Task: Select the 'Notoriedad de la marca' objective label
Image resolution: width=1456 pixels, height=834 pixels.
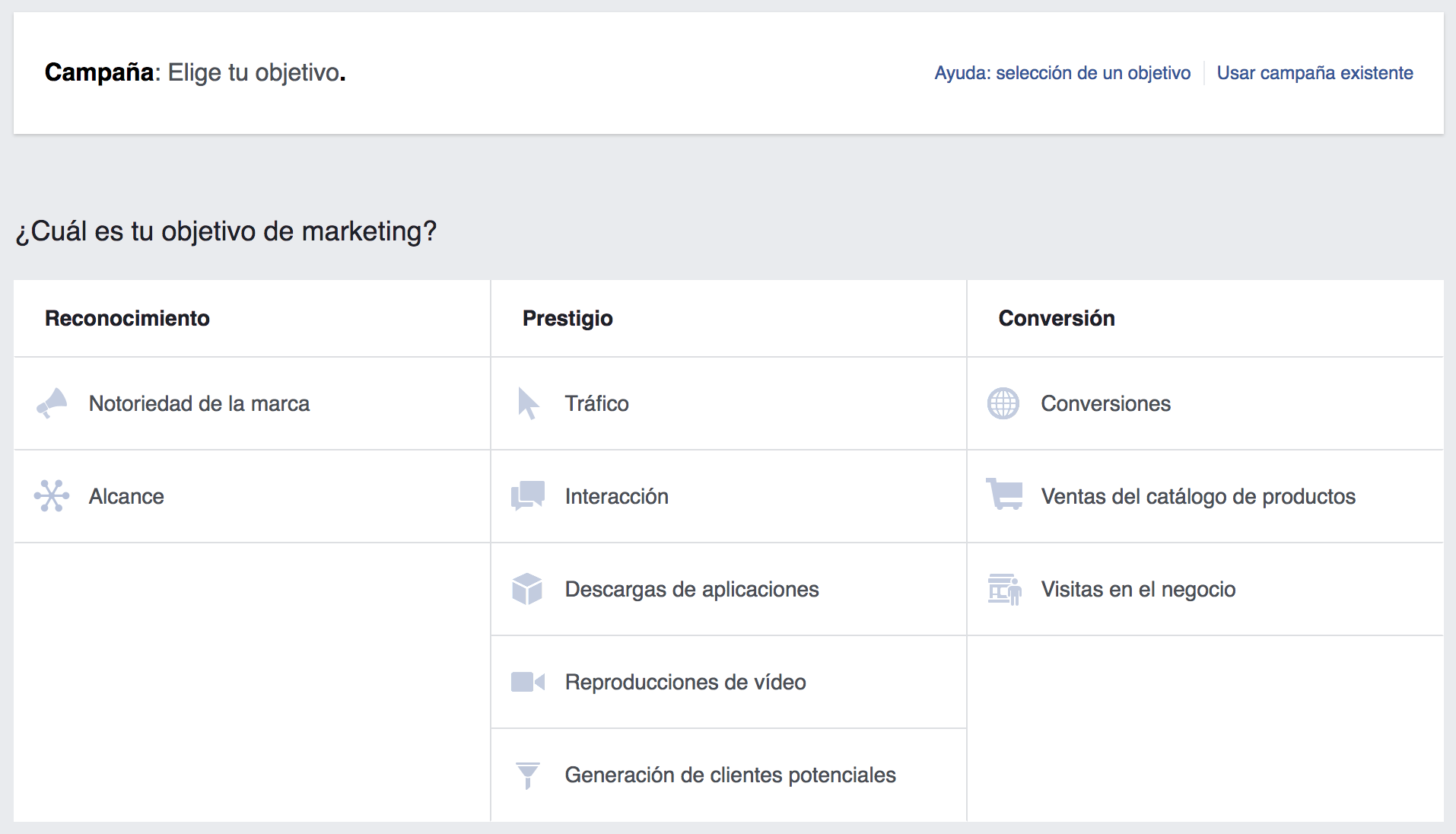Action: point(199,403)
